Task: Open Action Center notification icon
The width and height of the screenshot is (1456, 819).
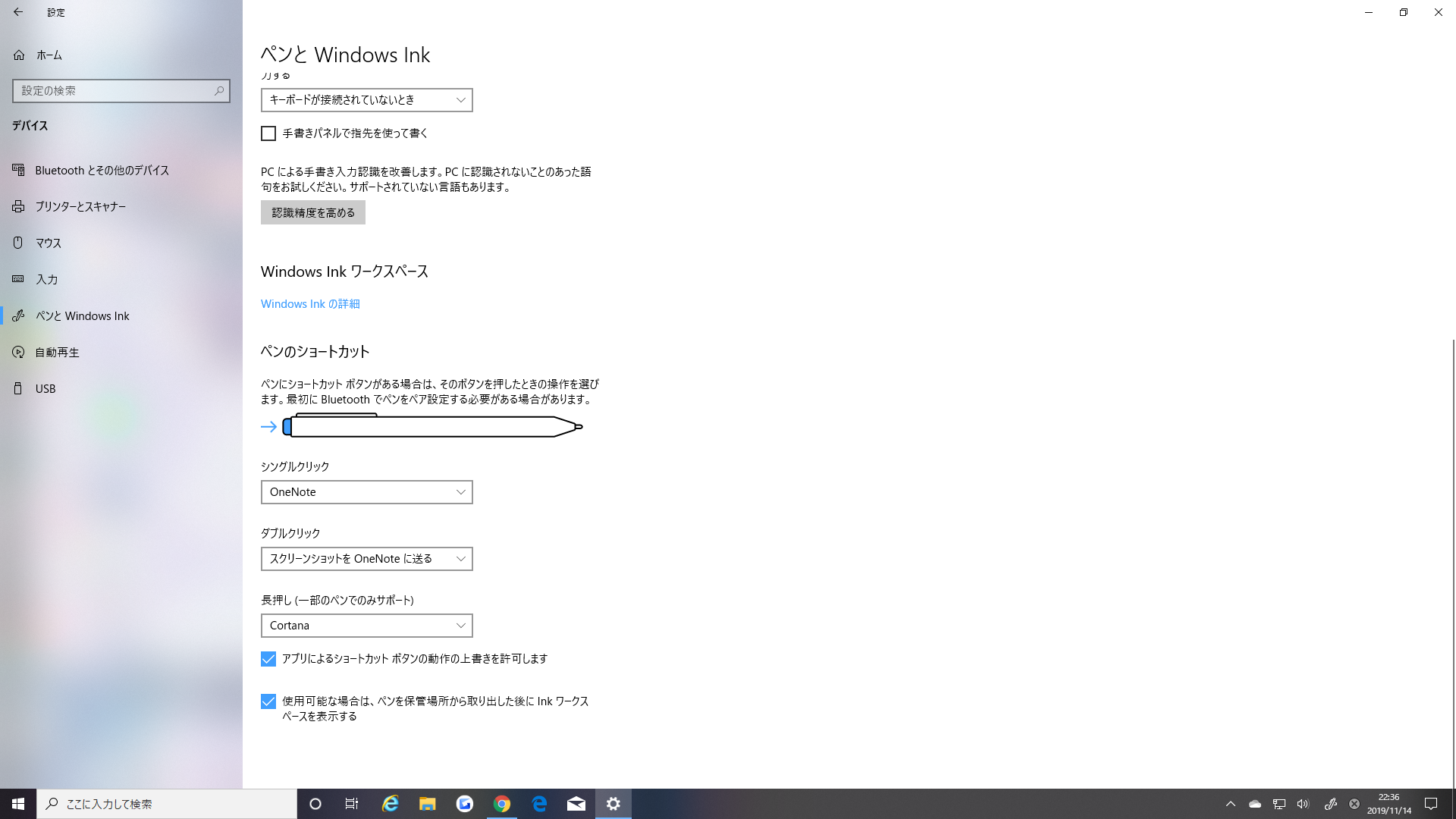Action: [1431, 804]
